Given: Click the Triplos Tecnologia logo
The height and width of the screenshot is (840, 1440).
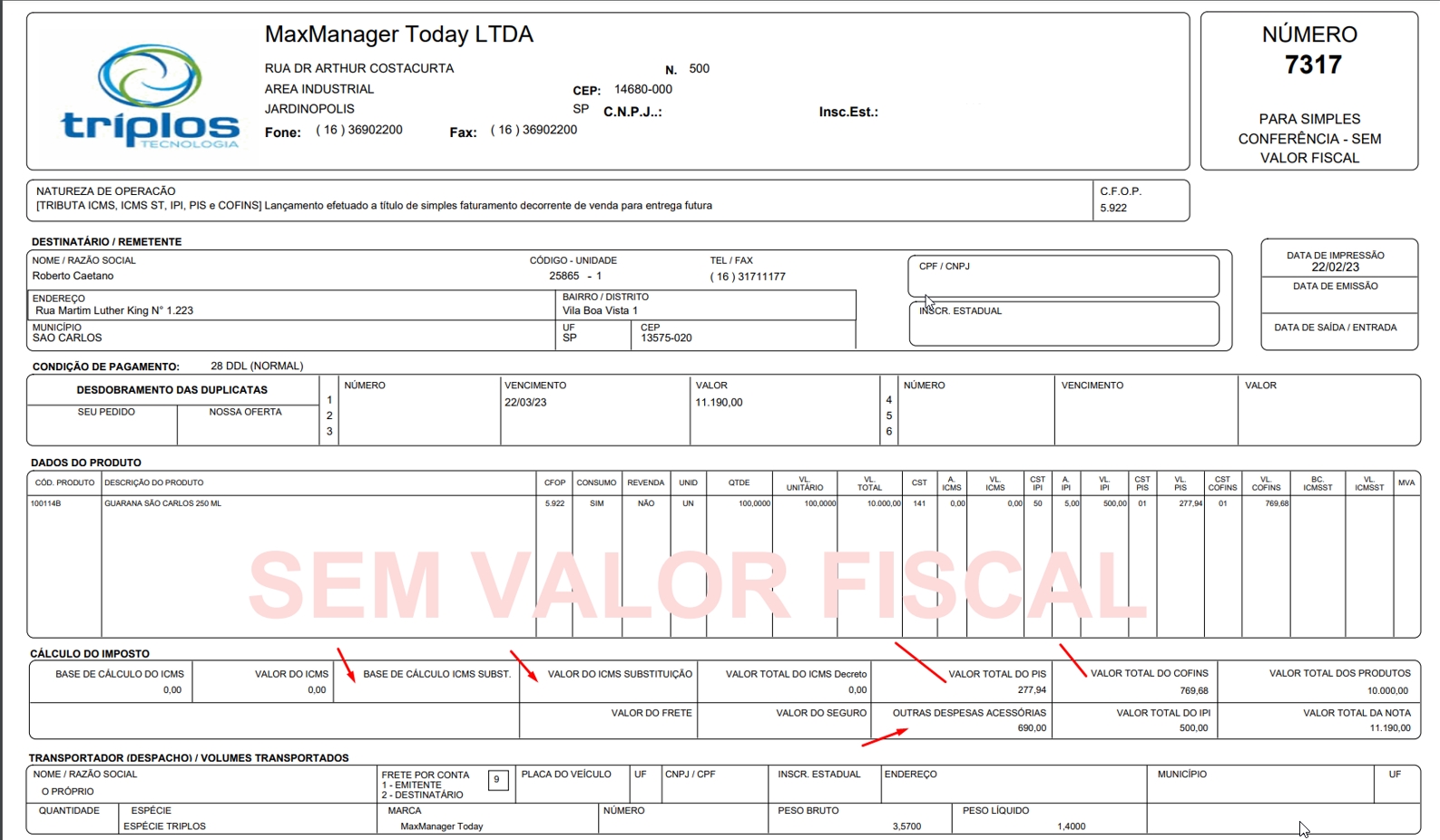Looking at the screenshot, I should [x=151, y=97].
